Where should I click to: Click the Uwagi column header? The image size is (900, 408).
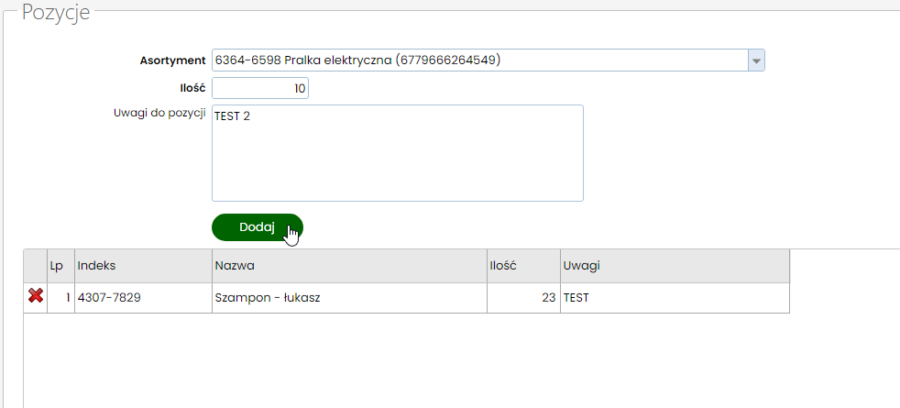675,266
